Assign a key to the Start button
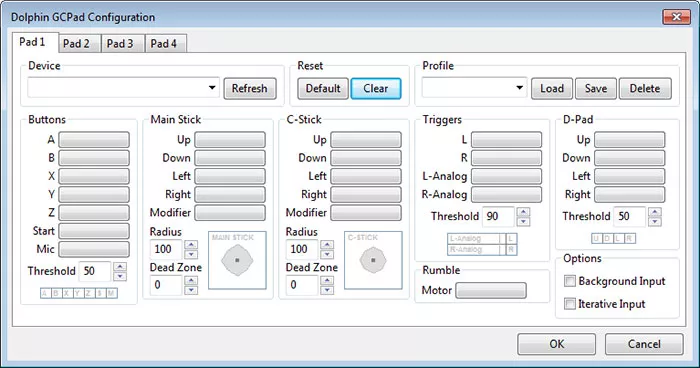This screenshot has height=368, width=700. click(x=94, y=231)
